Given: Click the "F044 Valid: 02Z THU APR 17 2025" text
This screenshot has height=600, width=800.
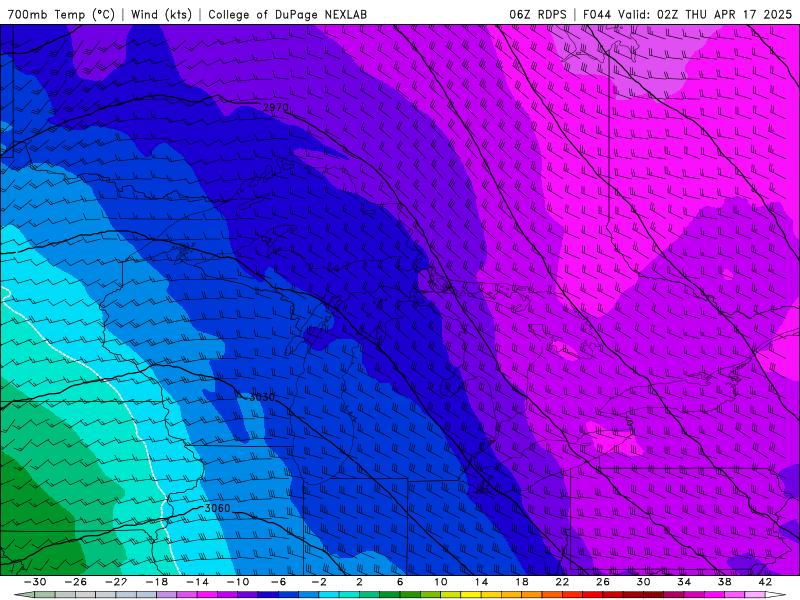Looking at the screenshot, I should (687, 14).
